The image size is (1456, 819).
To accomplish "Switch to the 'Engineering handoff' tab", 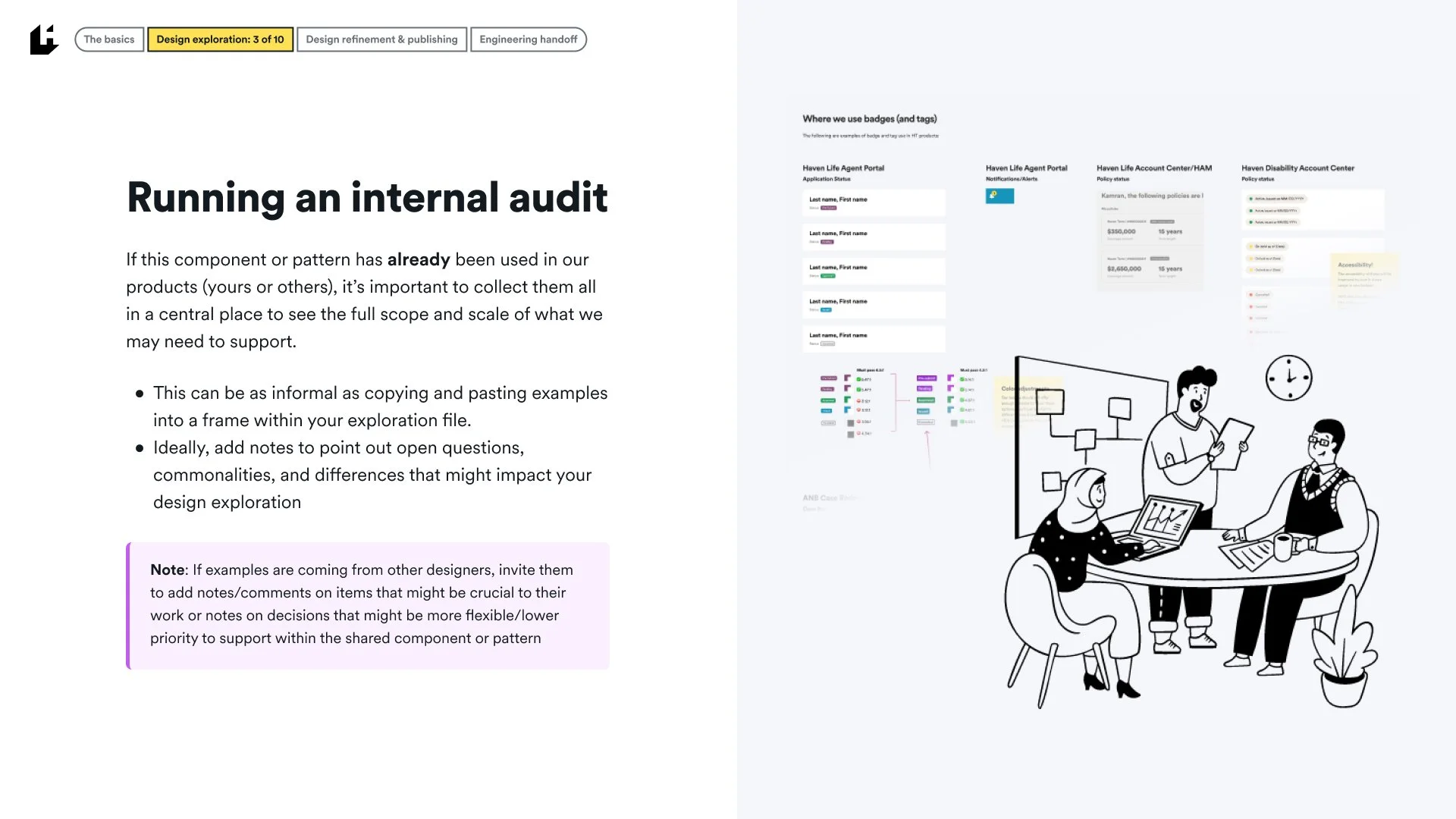I will (x=528, y=39).
